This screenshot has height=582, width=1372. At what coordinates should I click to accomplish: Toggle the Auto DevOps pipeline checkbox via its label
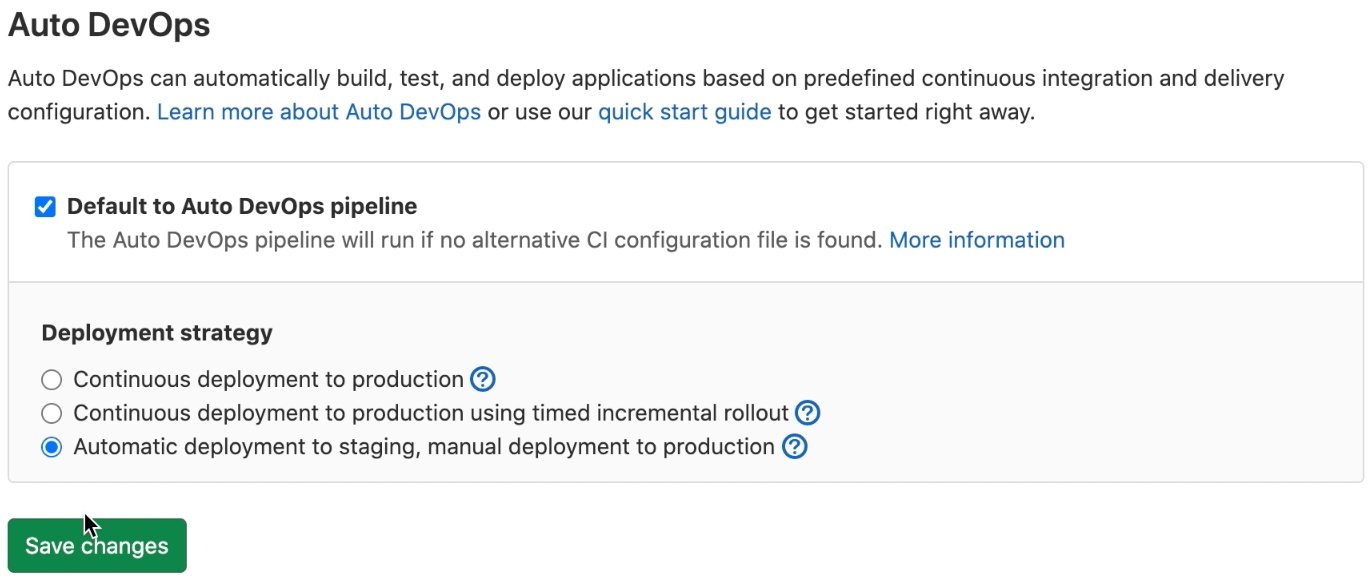(x=241, y=206)
